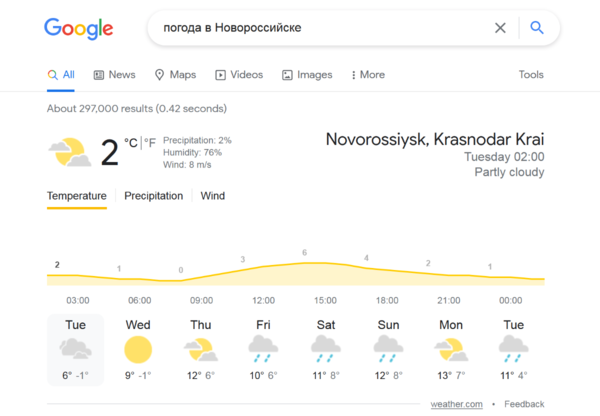Click the Feedback link
Viewport: 600px width, 416px height.
click(x=524, y=404)
